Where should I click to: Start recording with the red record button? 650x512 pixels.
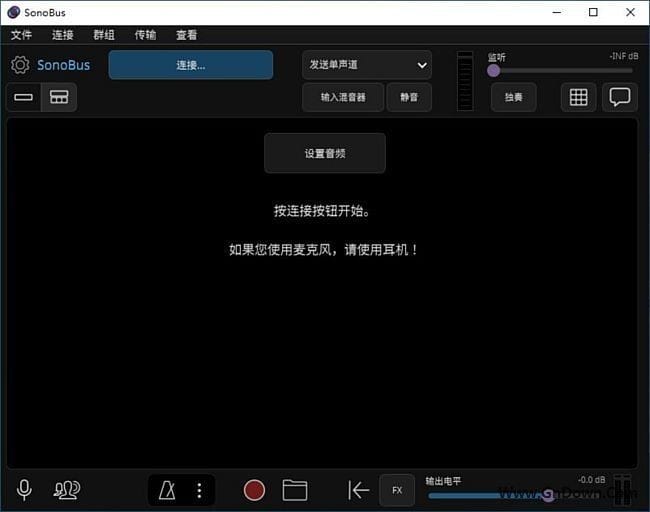point(255,490)
